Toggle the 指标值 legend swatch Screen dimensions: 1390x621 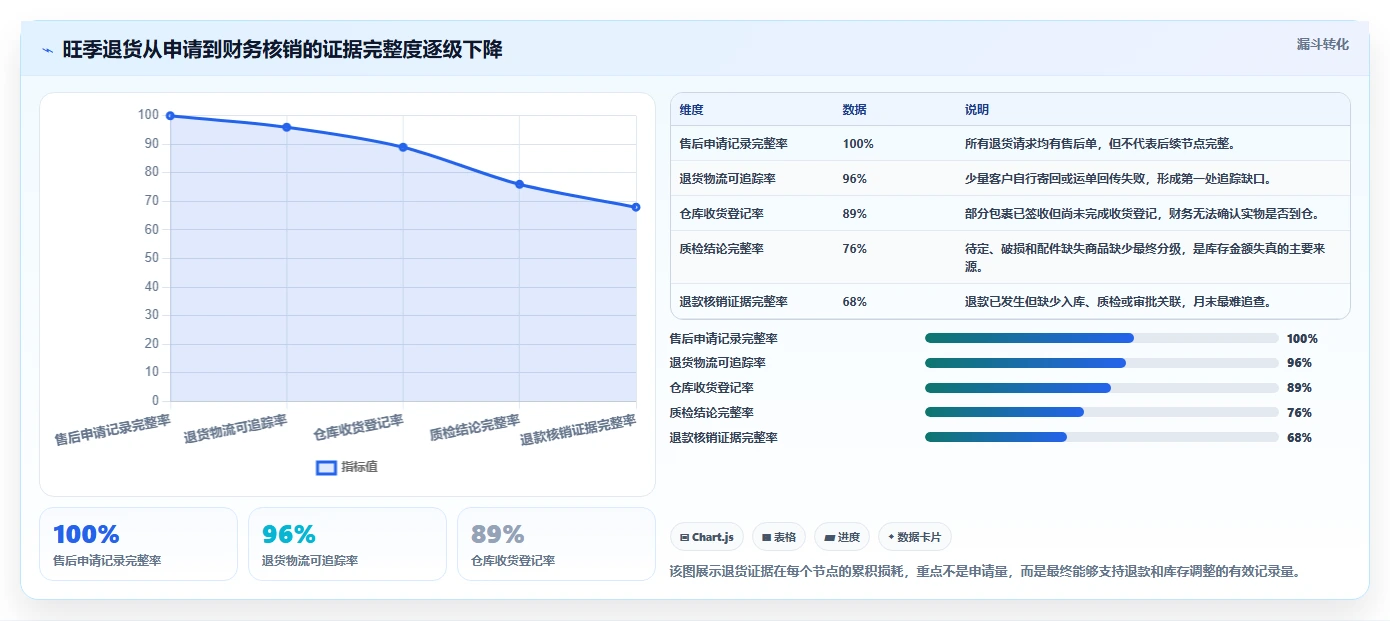click(x=326, y=467)
